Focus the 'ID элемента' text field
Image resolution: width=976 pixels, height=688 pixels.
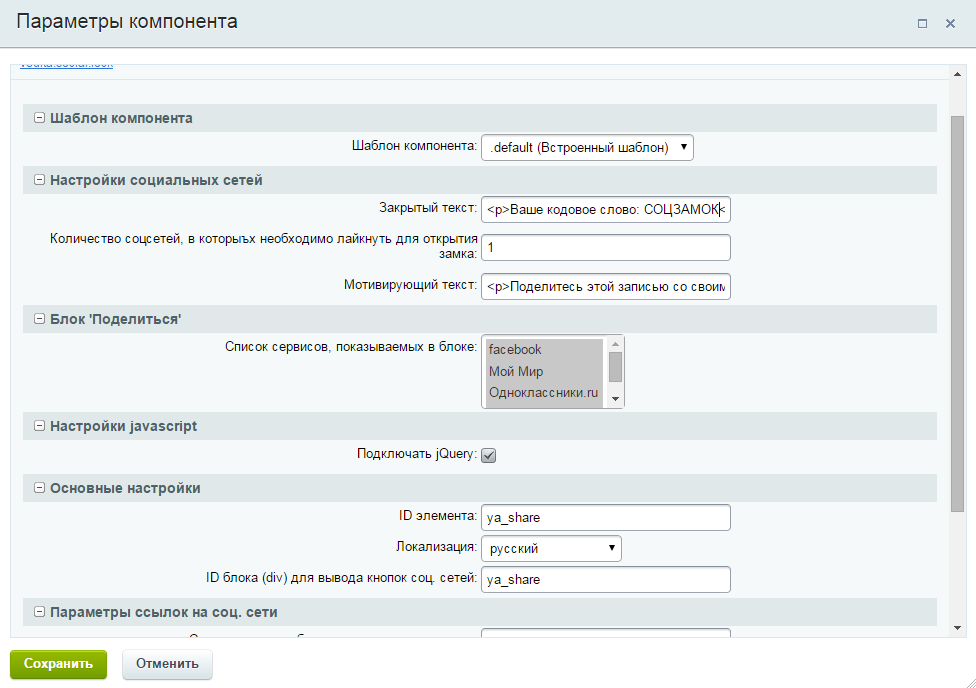(605, 518)
